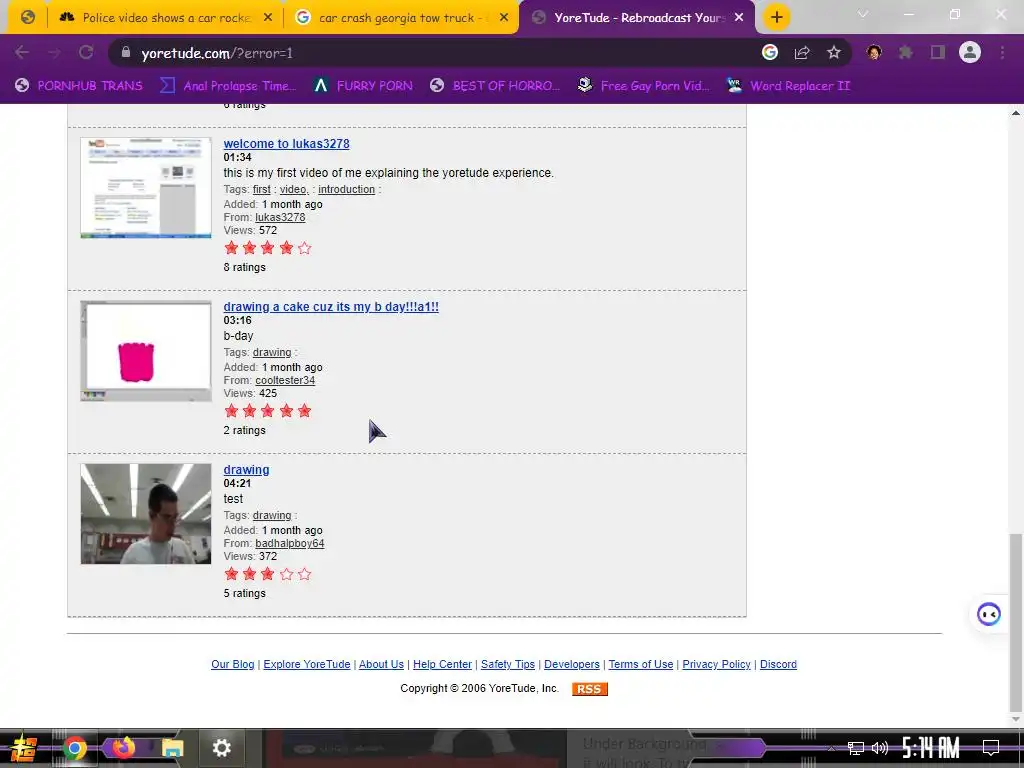Open the Word Replacer II bookmark

point(788,86)
